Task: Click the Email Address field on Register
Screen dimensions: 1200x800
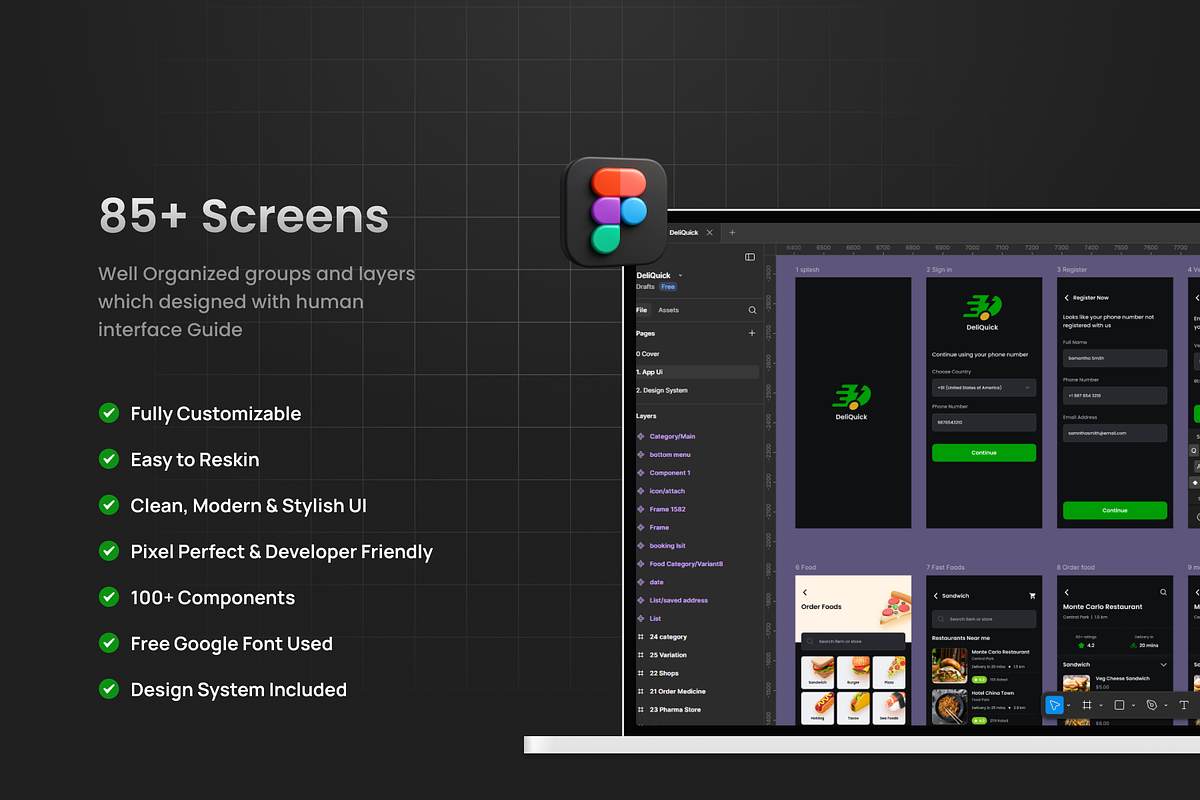Action: tap(1115, 433)
